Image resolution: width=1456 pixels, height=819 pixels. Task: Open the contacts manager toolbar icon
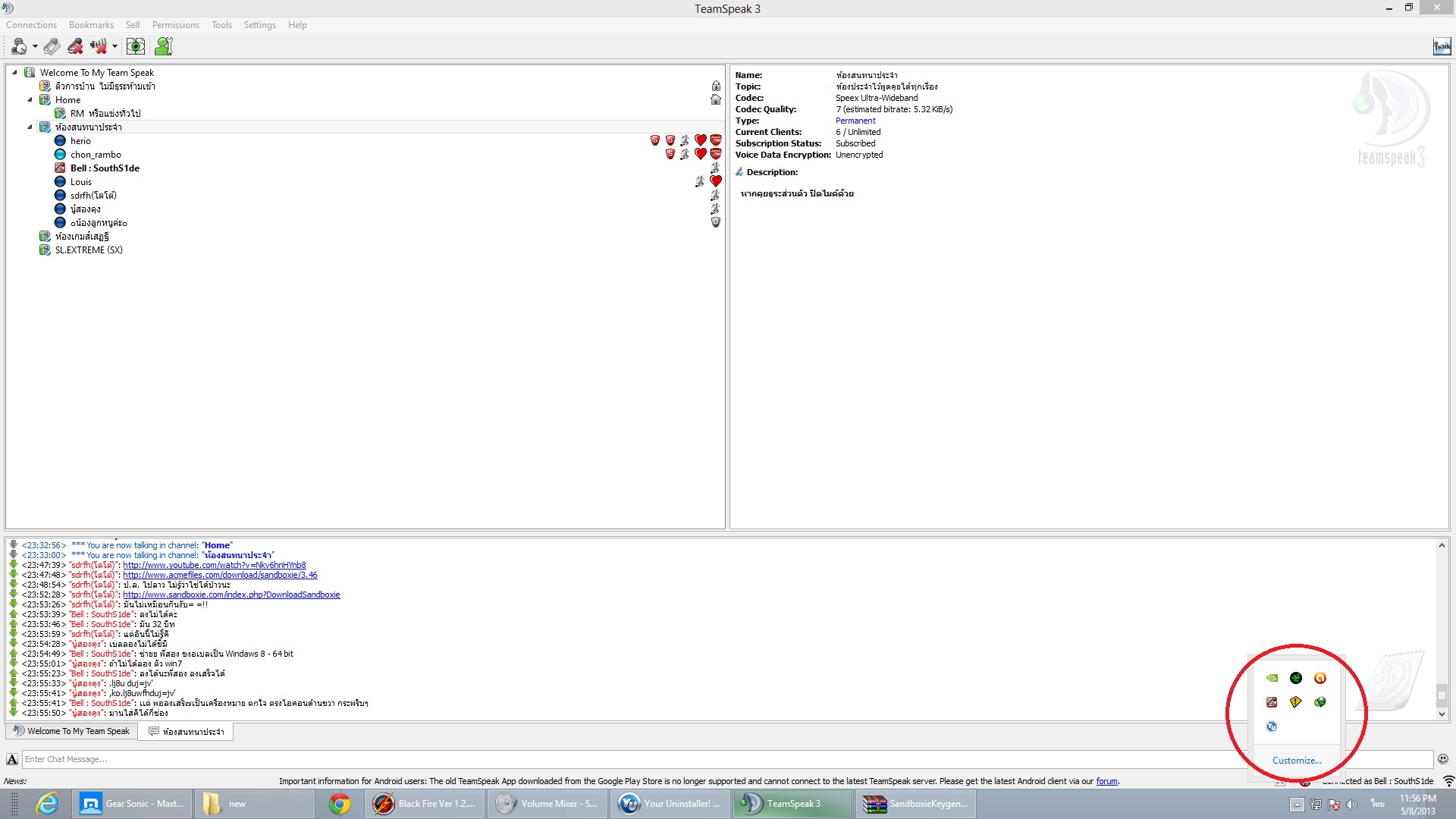click(x=163, y=47)
